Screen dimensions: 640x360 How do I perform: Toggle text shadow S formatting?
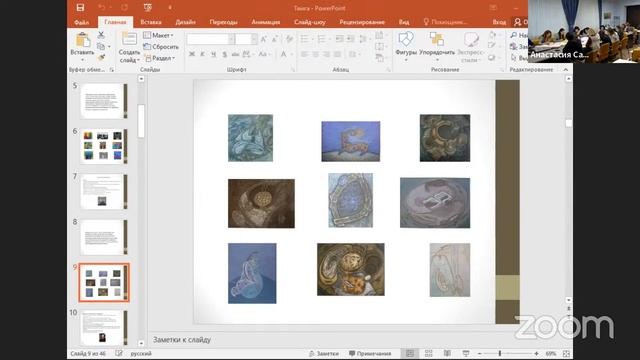[x=224, y=54]
